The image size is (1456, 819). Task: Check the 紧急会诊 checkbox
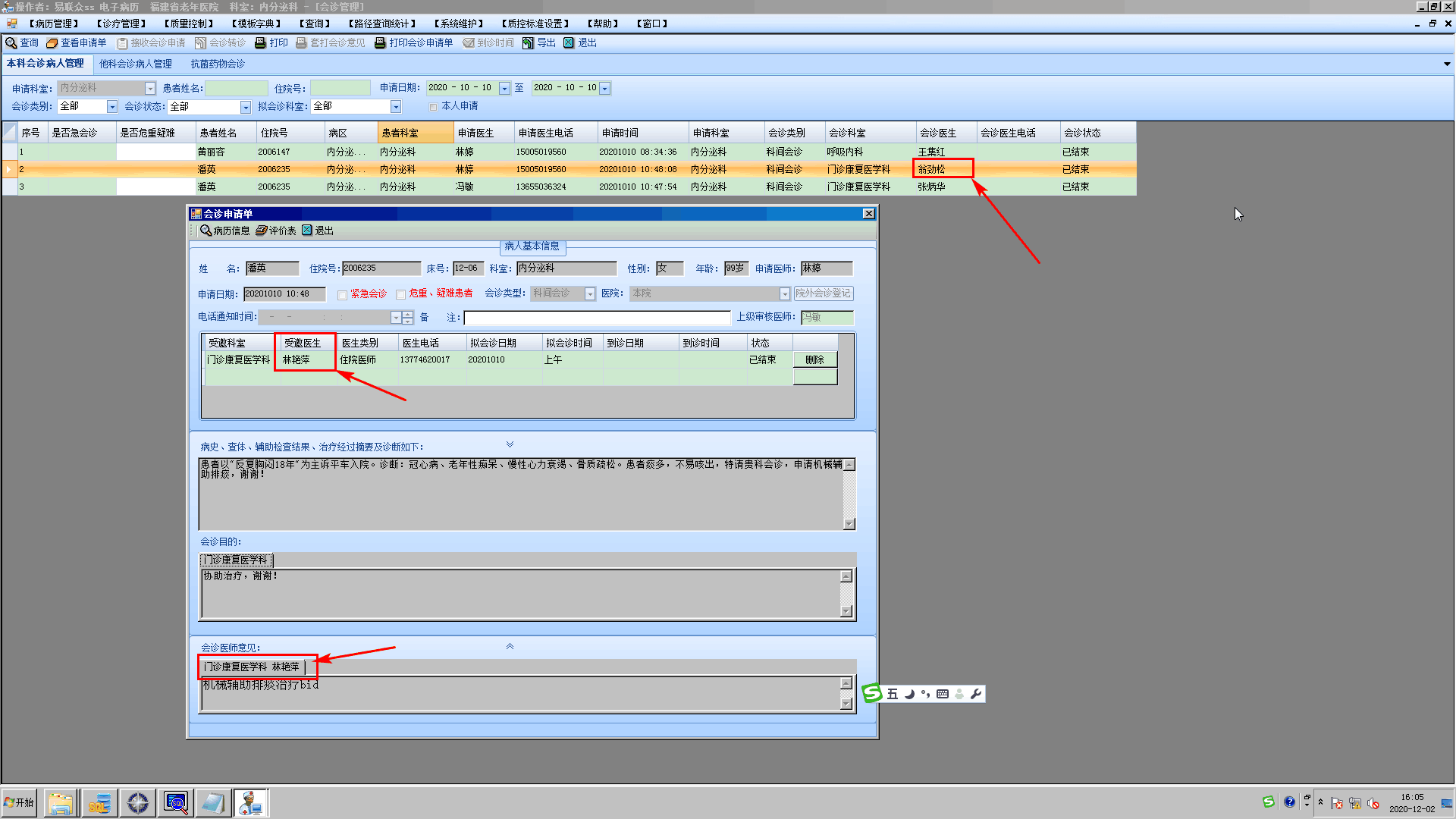pos(343,295)
